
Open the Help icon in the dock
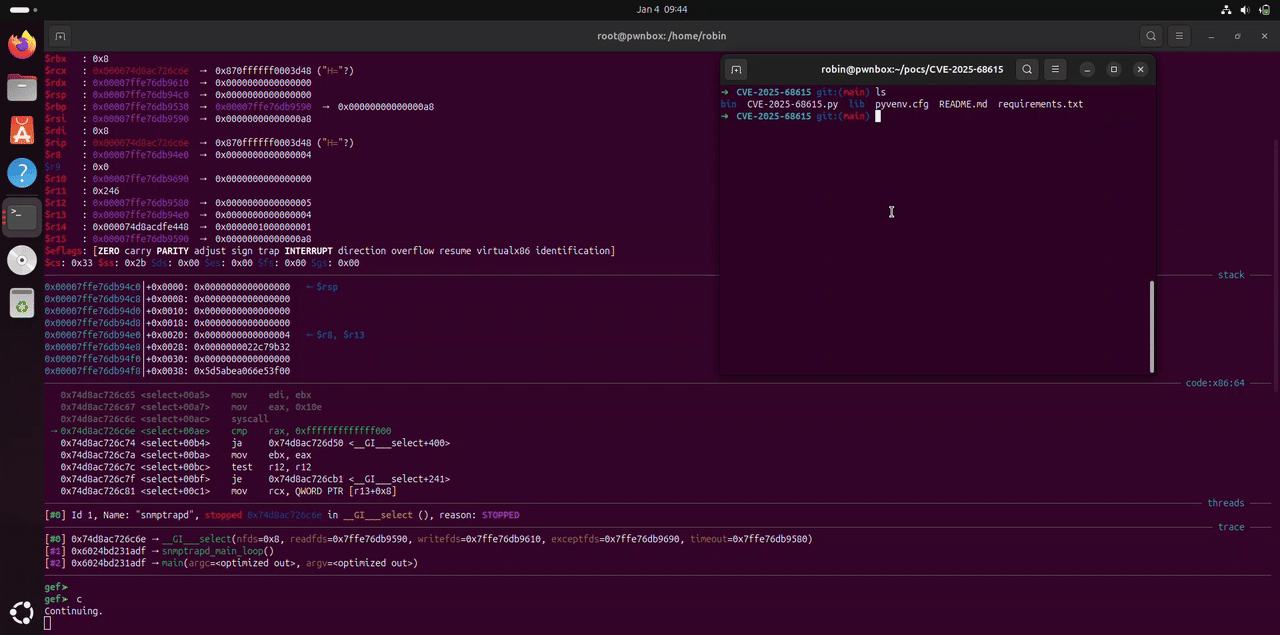(x=22, y=173)
